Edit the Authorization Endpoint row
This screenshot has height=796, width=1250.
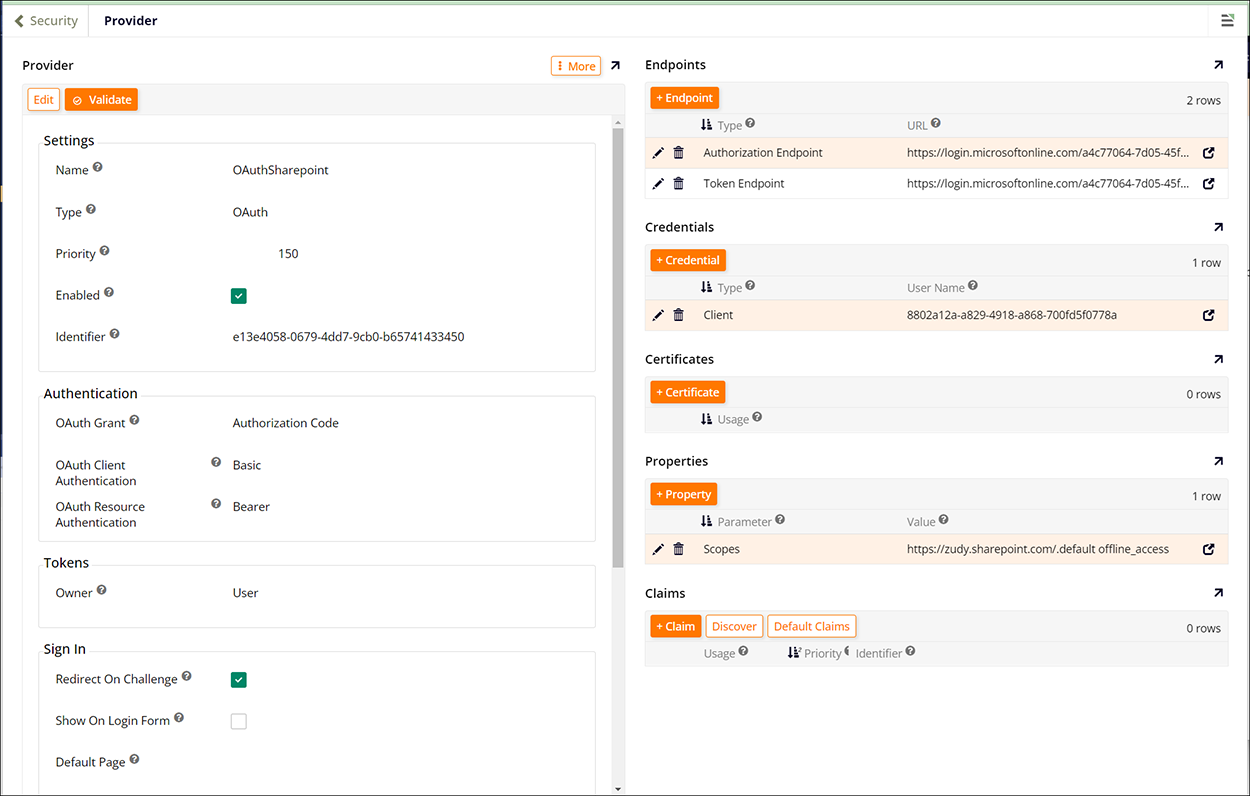657,153
